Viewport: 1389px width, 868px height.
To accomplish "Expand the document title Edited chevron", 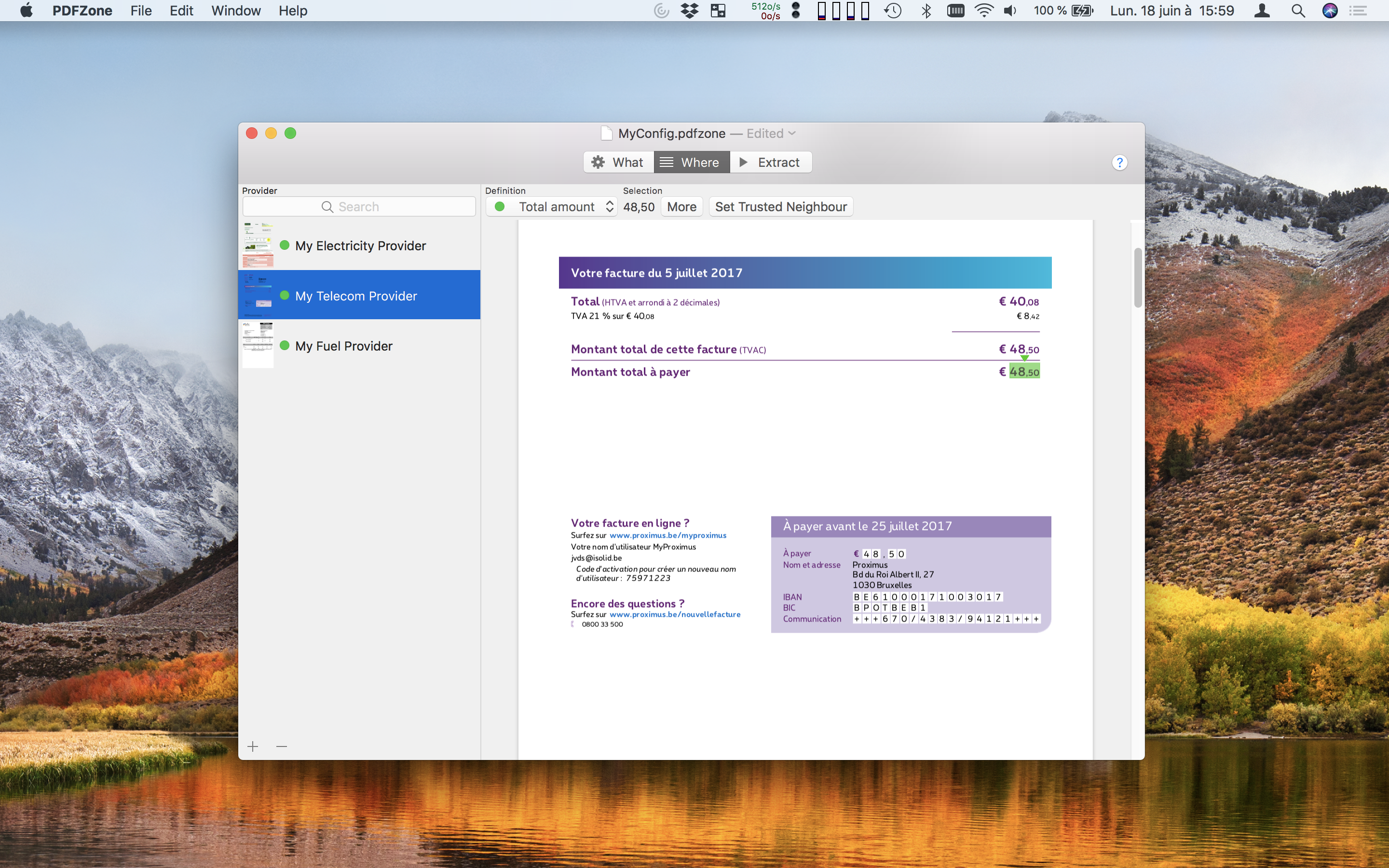I will click(792, 133).
